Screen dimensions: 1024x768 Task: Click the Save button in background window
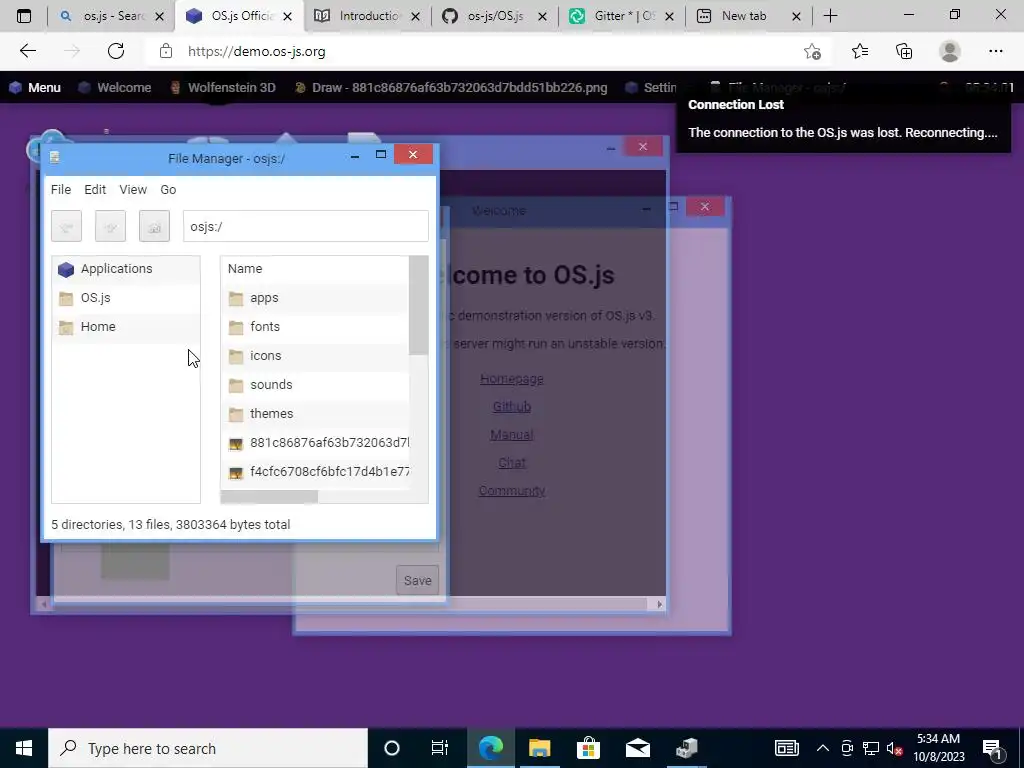tap(417, 581)
